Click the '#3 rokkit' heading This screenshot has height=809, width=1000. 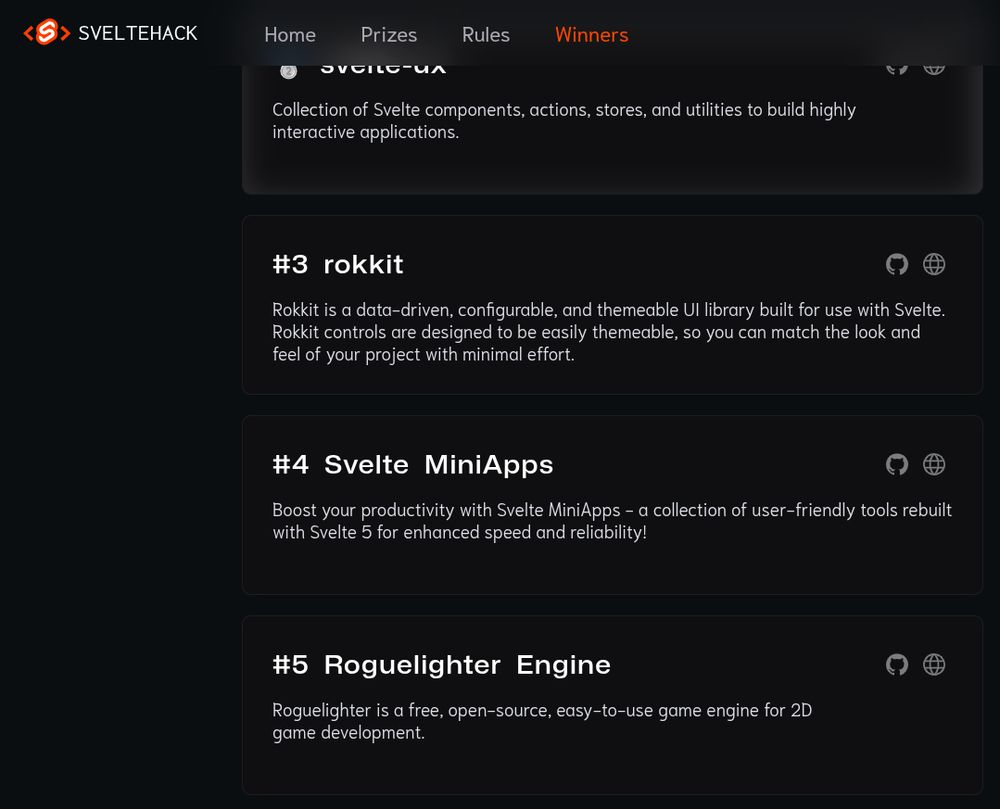point(338,265)
